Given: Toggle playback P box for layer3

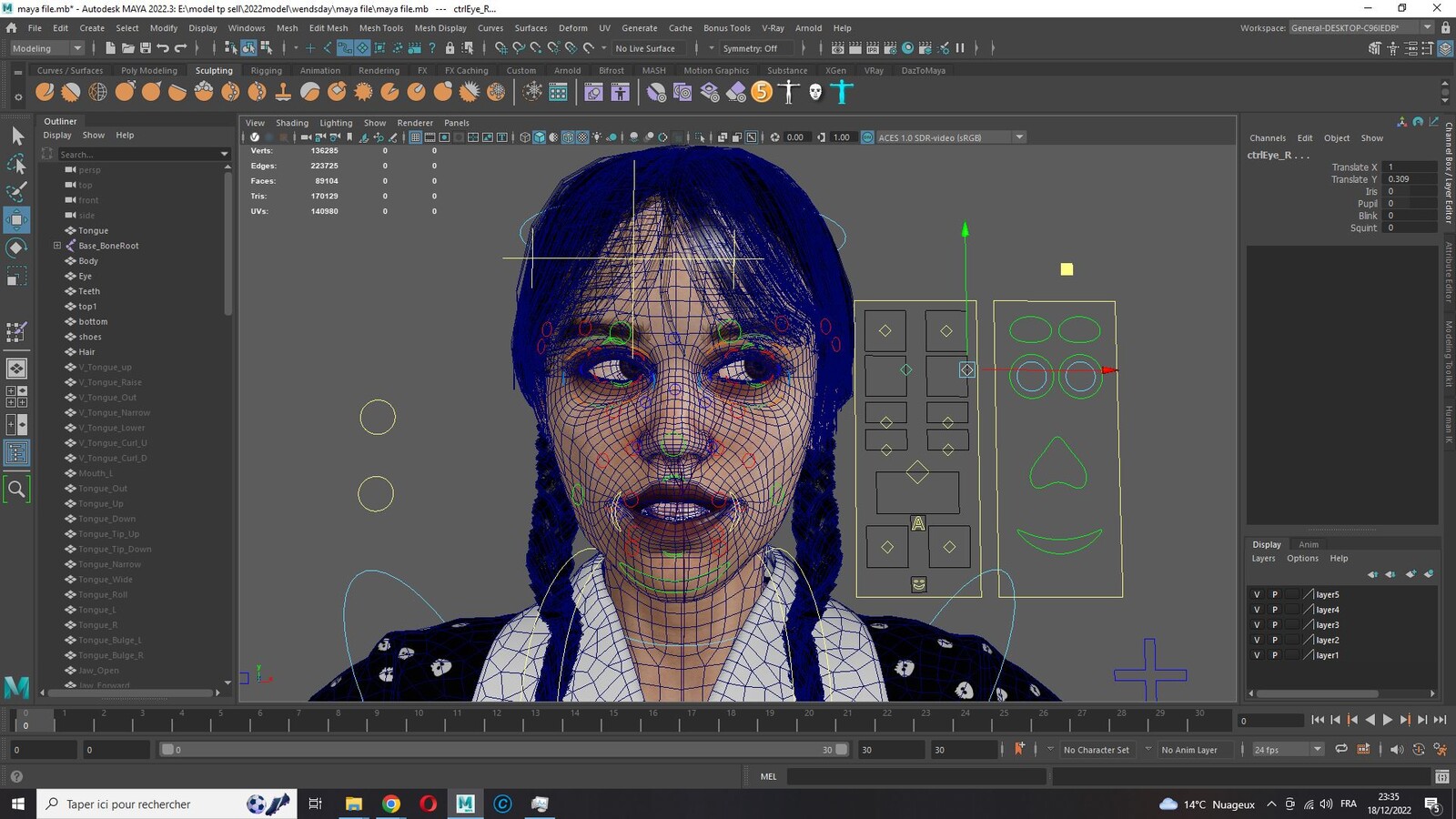Looking at the screenshot, I should tap(1275, 625).
